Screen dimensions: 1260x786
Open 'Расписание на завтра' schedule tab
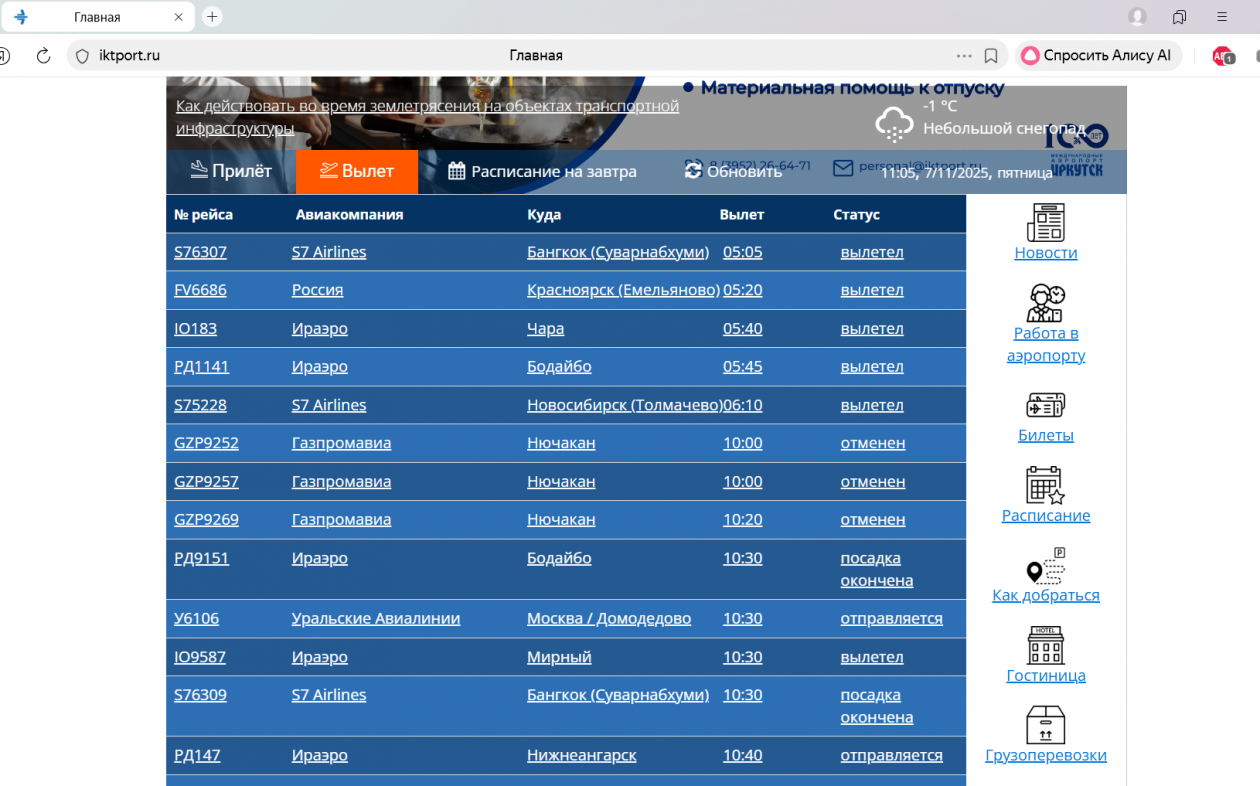(542, 171)
